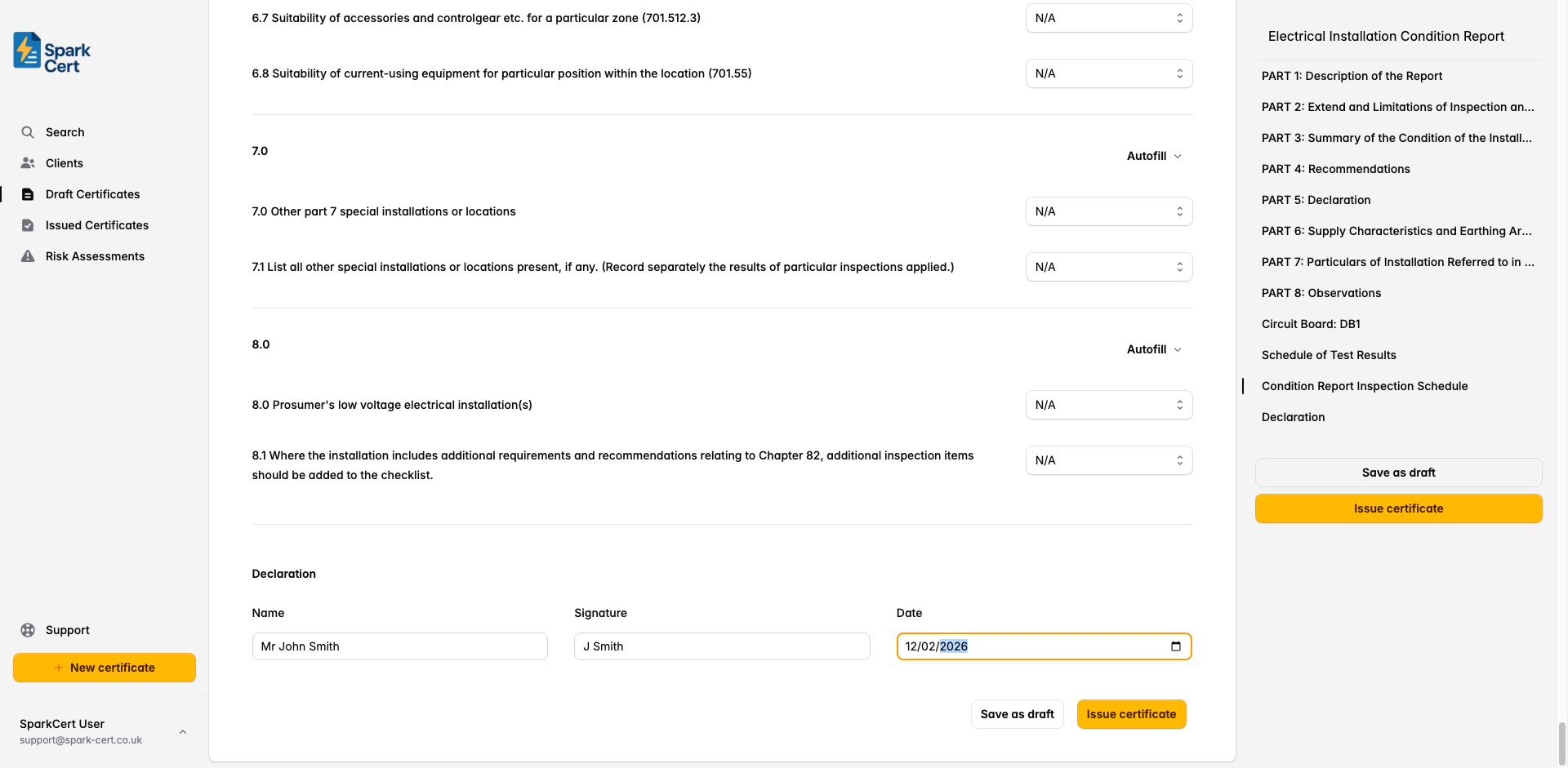1568x768 pixels.
Task: Navigate to Circuit Board: DB1 section
Action: [x=1310, y=324]
